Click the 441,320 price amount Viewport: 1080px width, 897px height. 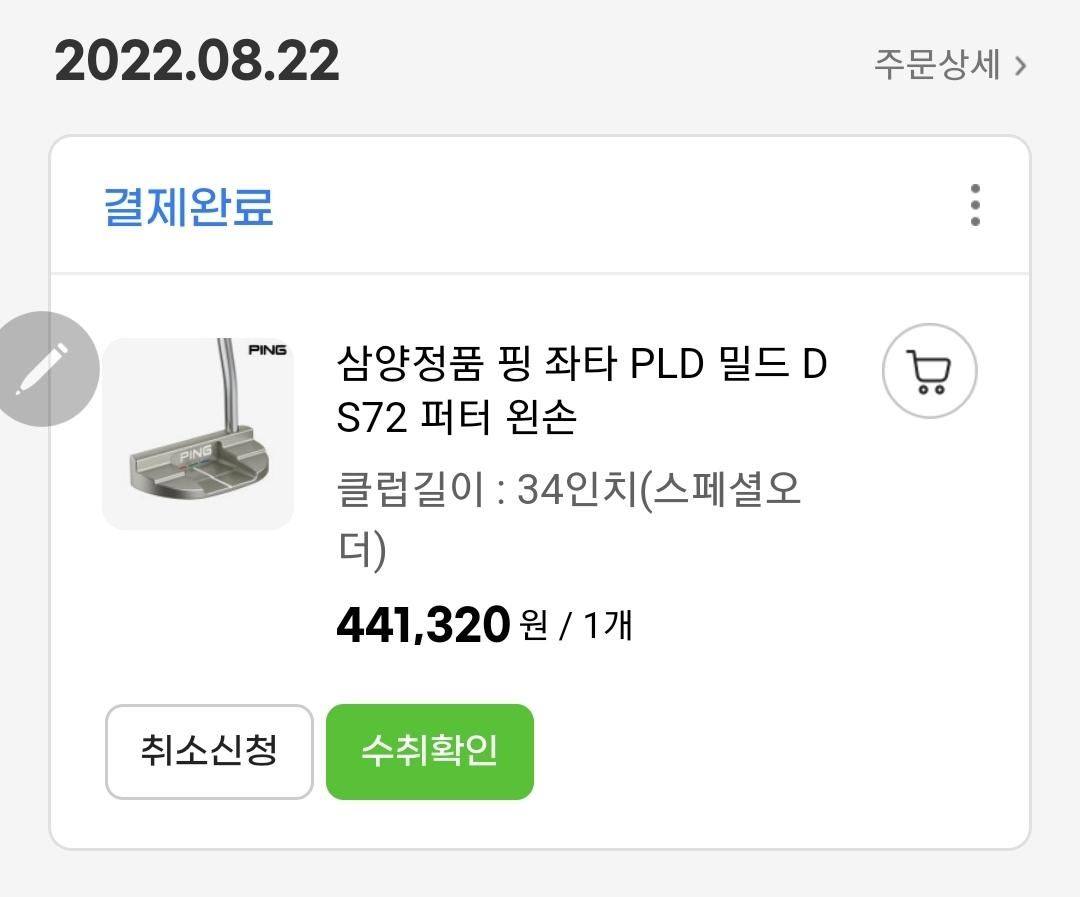coord(423,626)
